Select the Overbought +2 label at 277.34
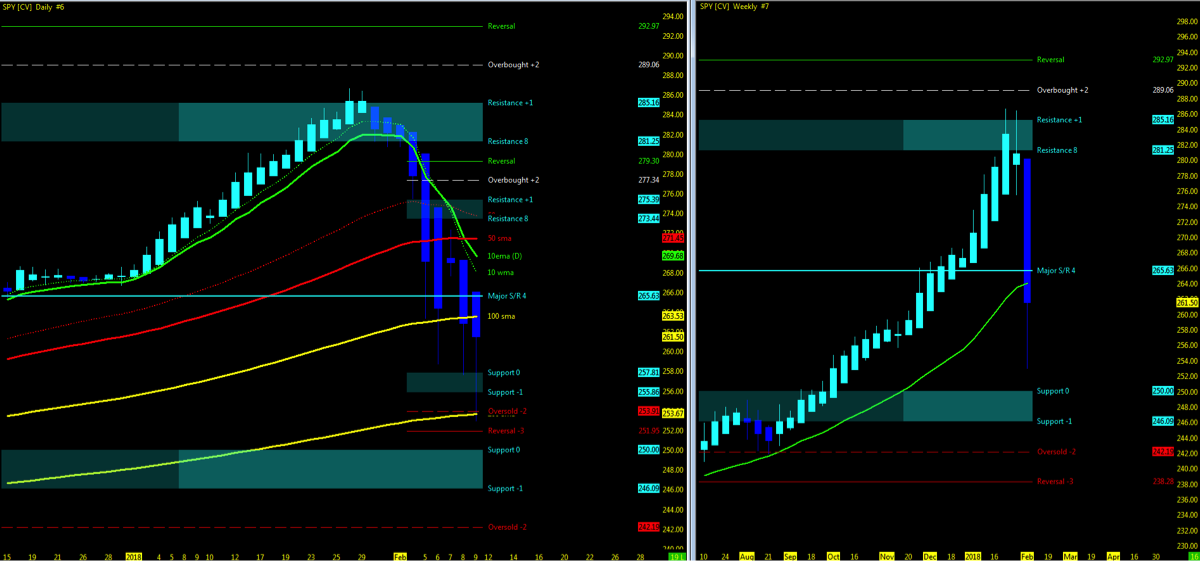 coord(513,180)
